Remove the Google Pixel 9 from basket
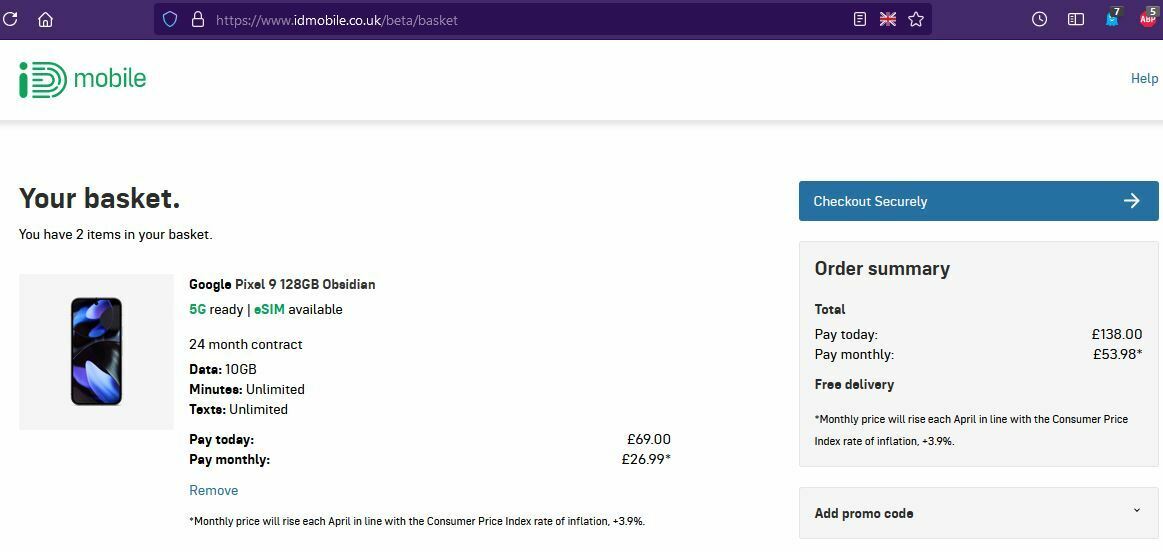 tap(214, 490)
